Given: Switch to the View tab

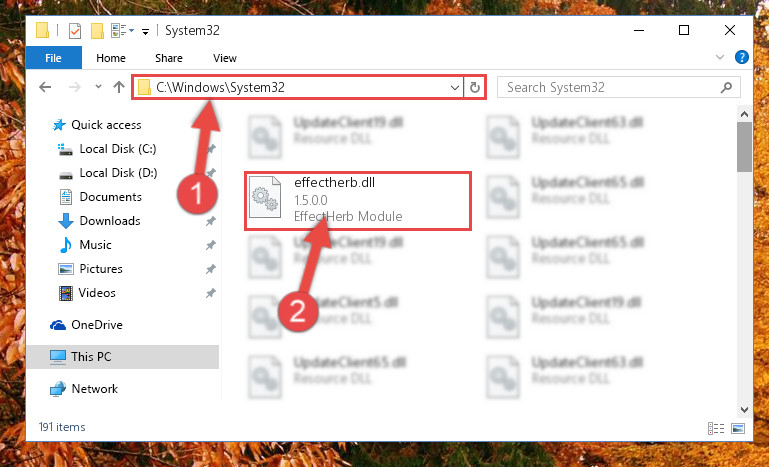Looking at the screenshot, I should (225, 58).
